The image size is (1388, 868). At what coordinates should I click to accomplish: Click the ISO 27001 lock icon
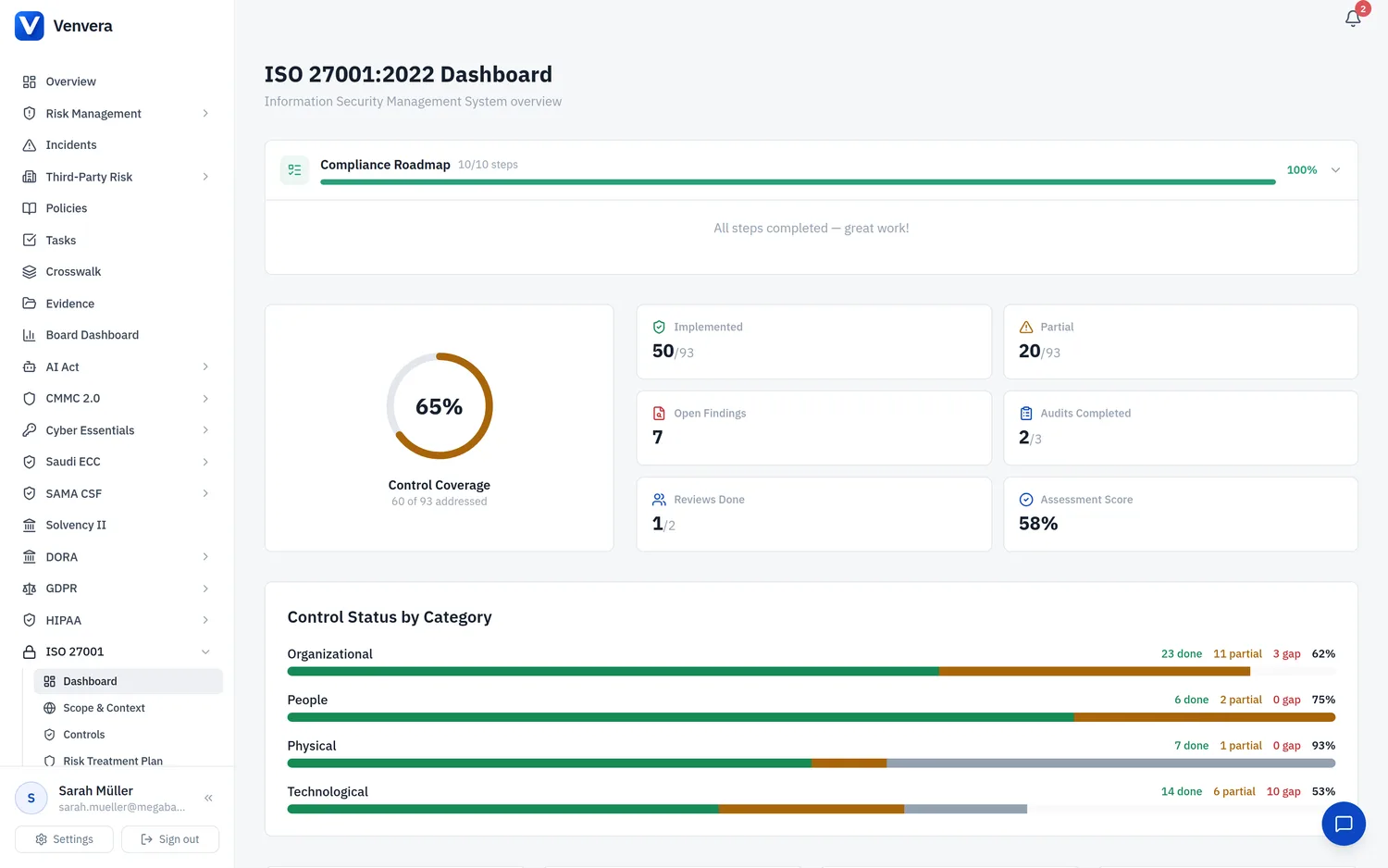[x=30, y=651]
